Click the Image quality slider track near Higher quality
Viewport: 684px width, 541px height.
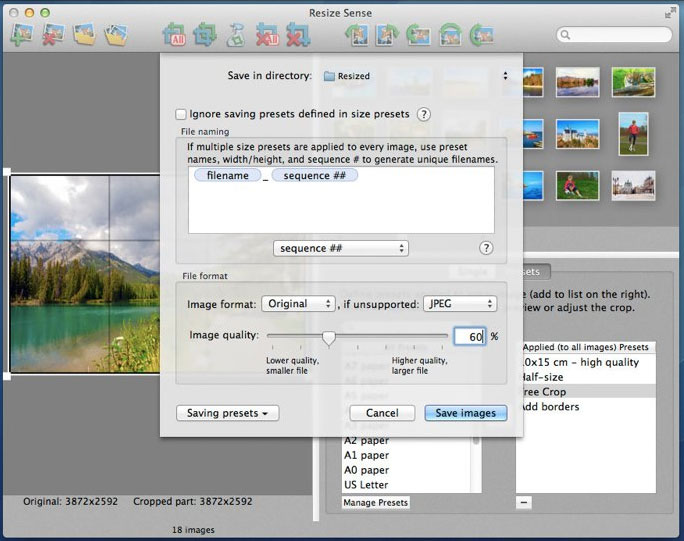[419, 336]
